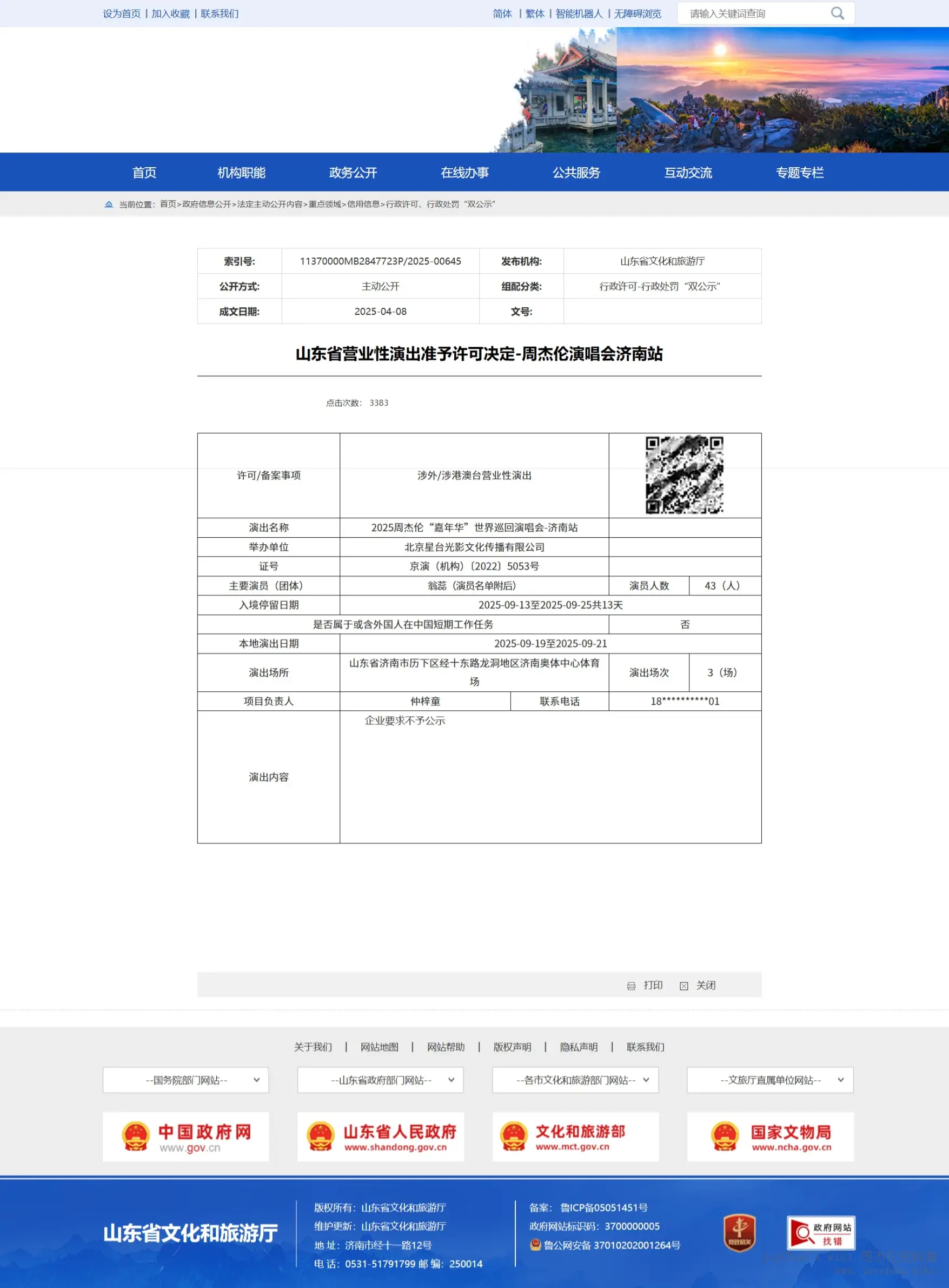Open the 无障碍浏览 link
The height and width of the screenshot is (1288, 949).
pos(638,13)
